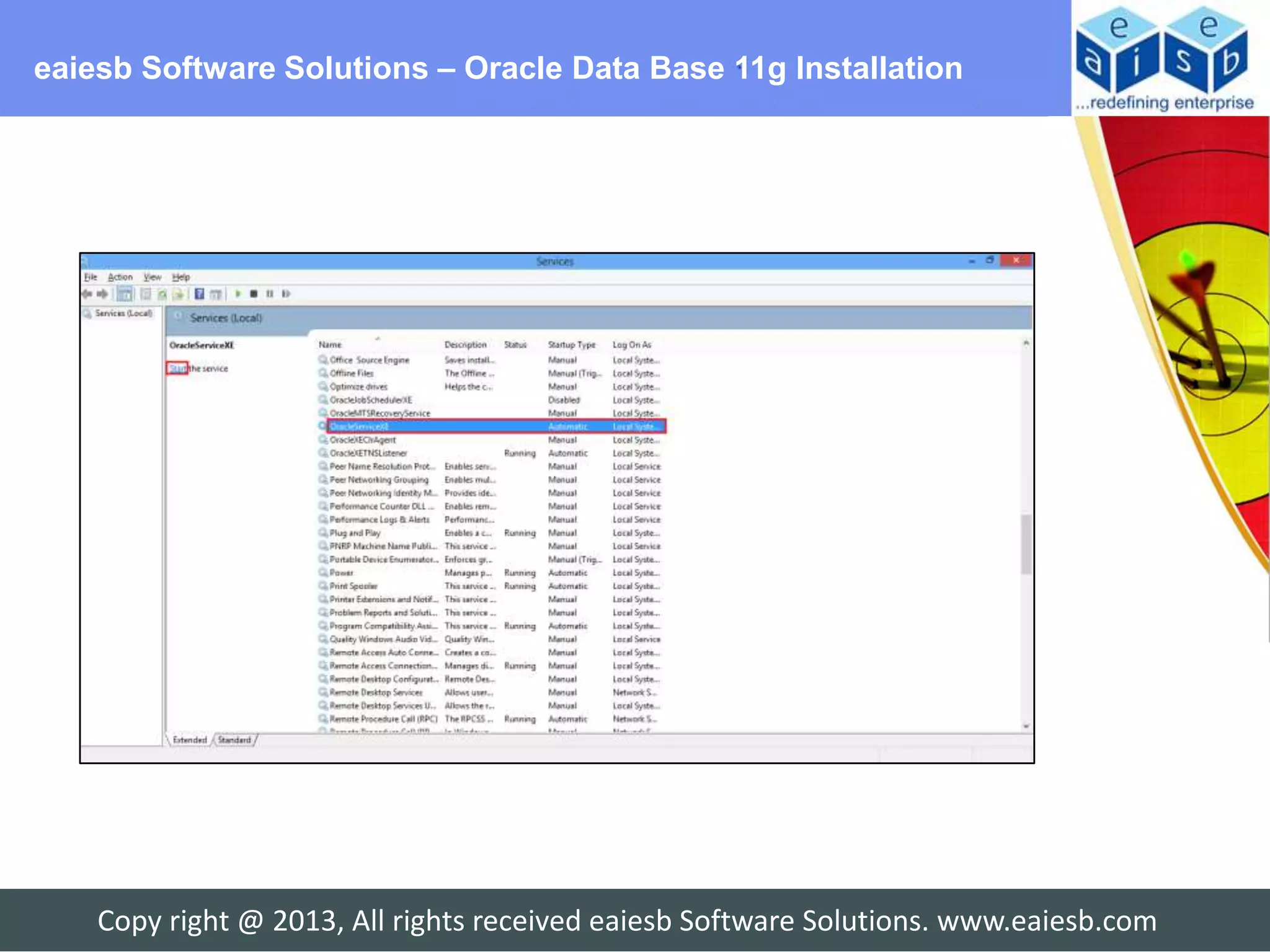Open the Action menu

(x=120, y=277)
